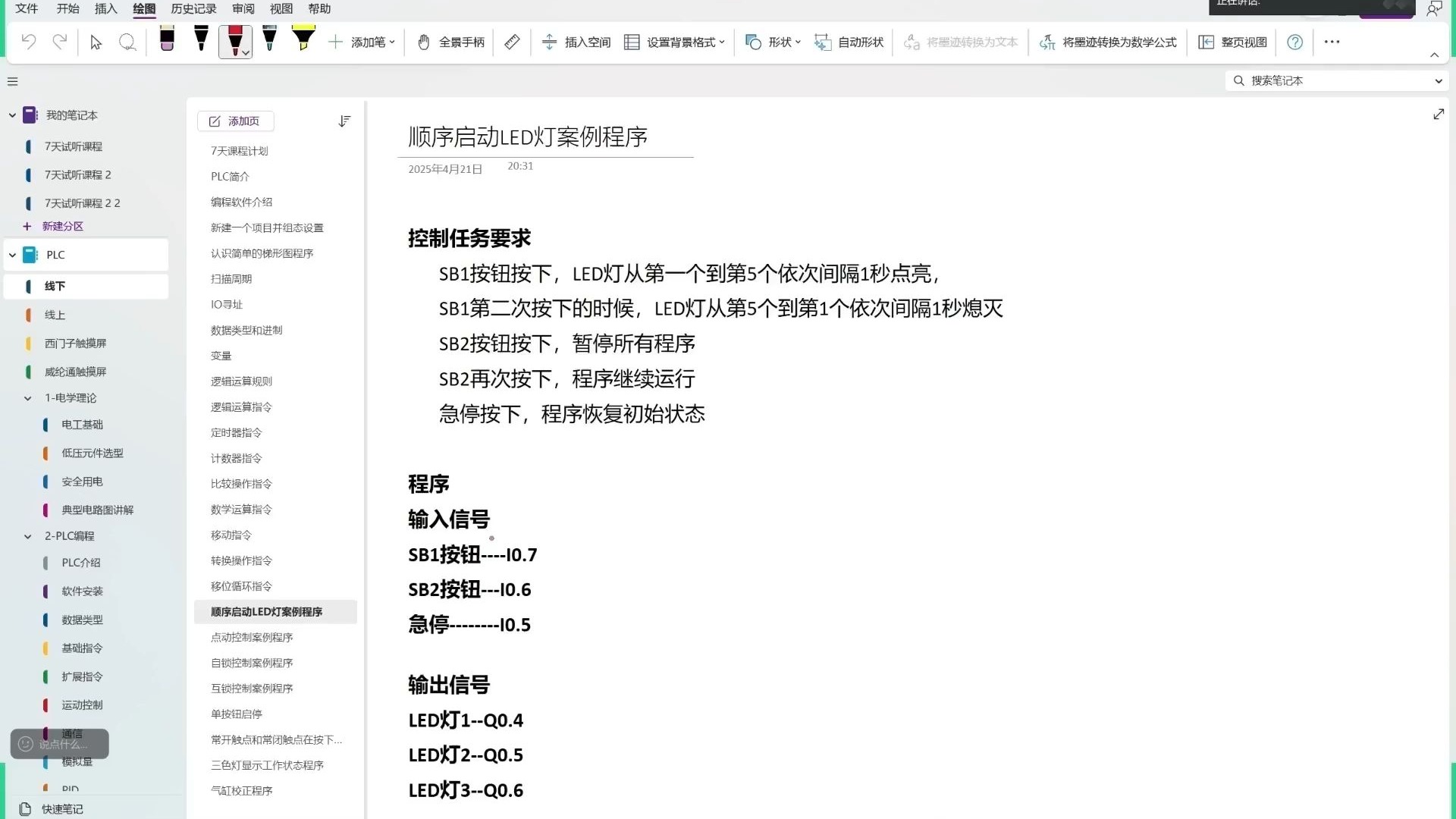Pick the thin dark pencil pen

[269, 39]
